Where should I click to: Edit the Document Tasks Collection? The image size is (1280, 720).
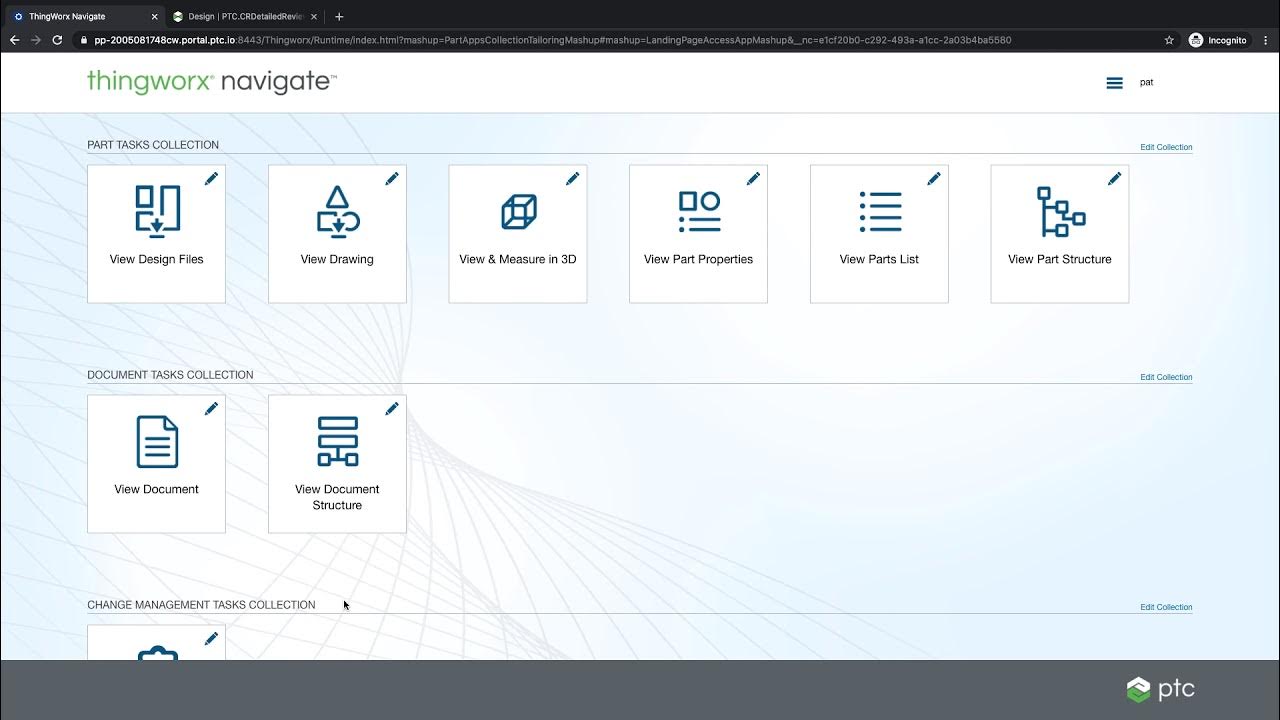pyautogui.click(x=1166, y=377)
